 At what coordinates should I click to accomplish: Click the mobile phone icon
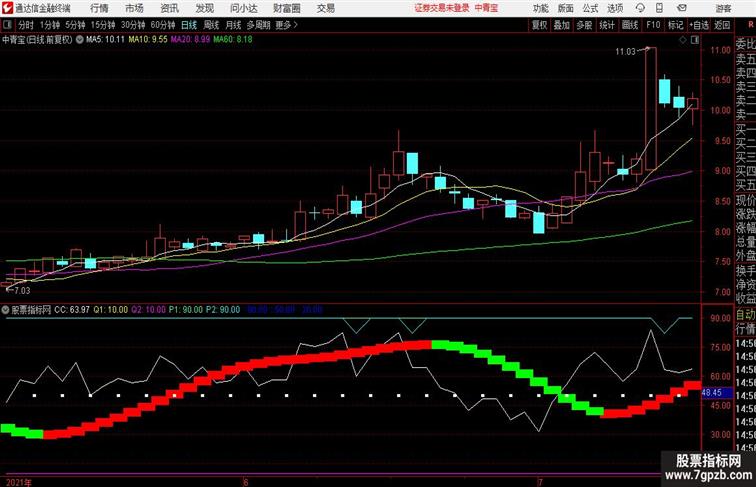660,8
